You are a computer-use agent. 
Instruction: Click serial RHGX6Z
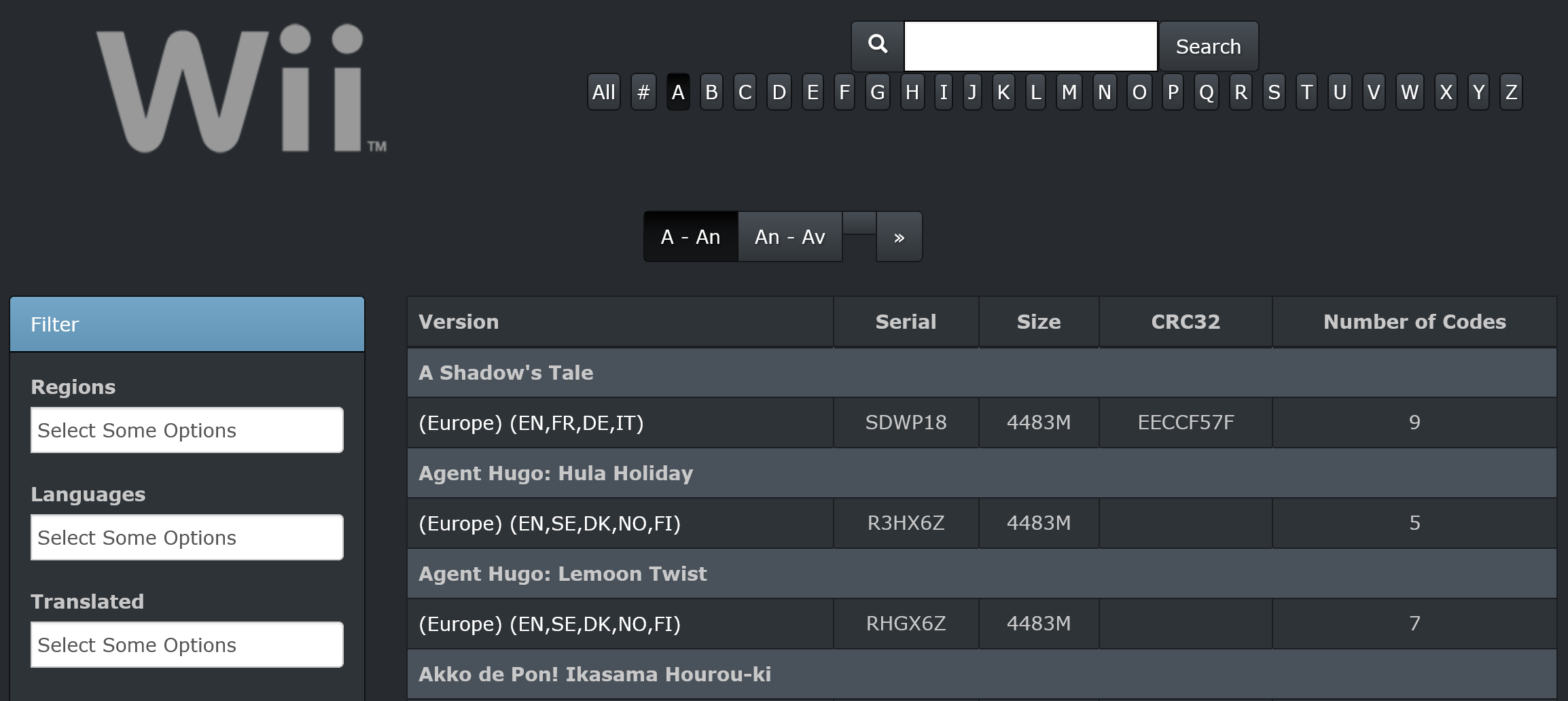pos(906,624)
